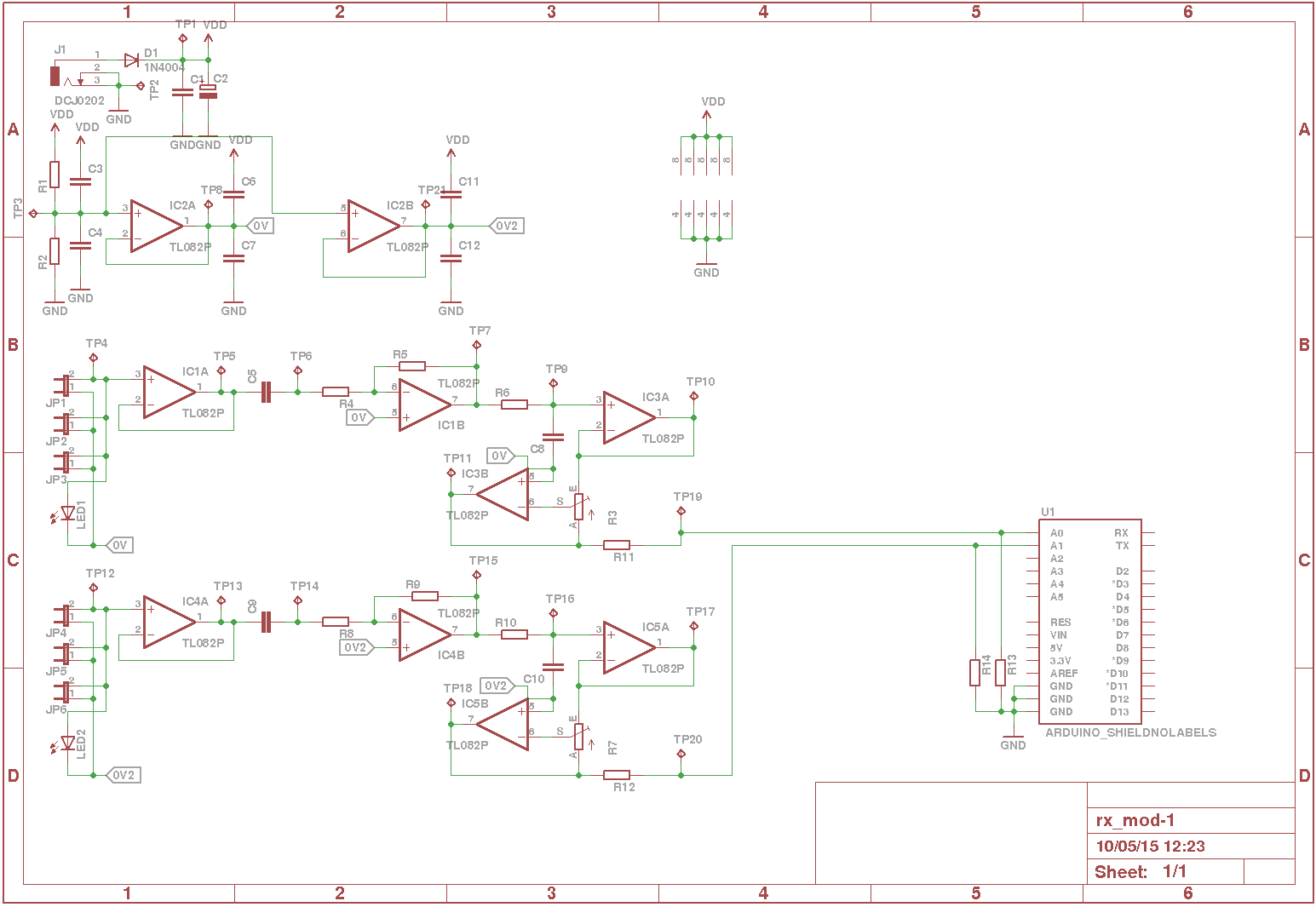
Task: Click the 'A1' pin label on U1
Action: tap(1056, 546)
